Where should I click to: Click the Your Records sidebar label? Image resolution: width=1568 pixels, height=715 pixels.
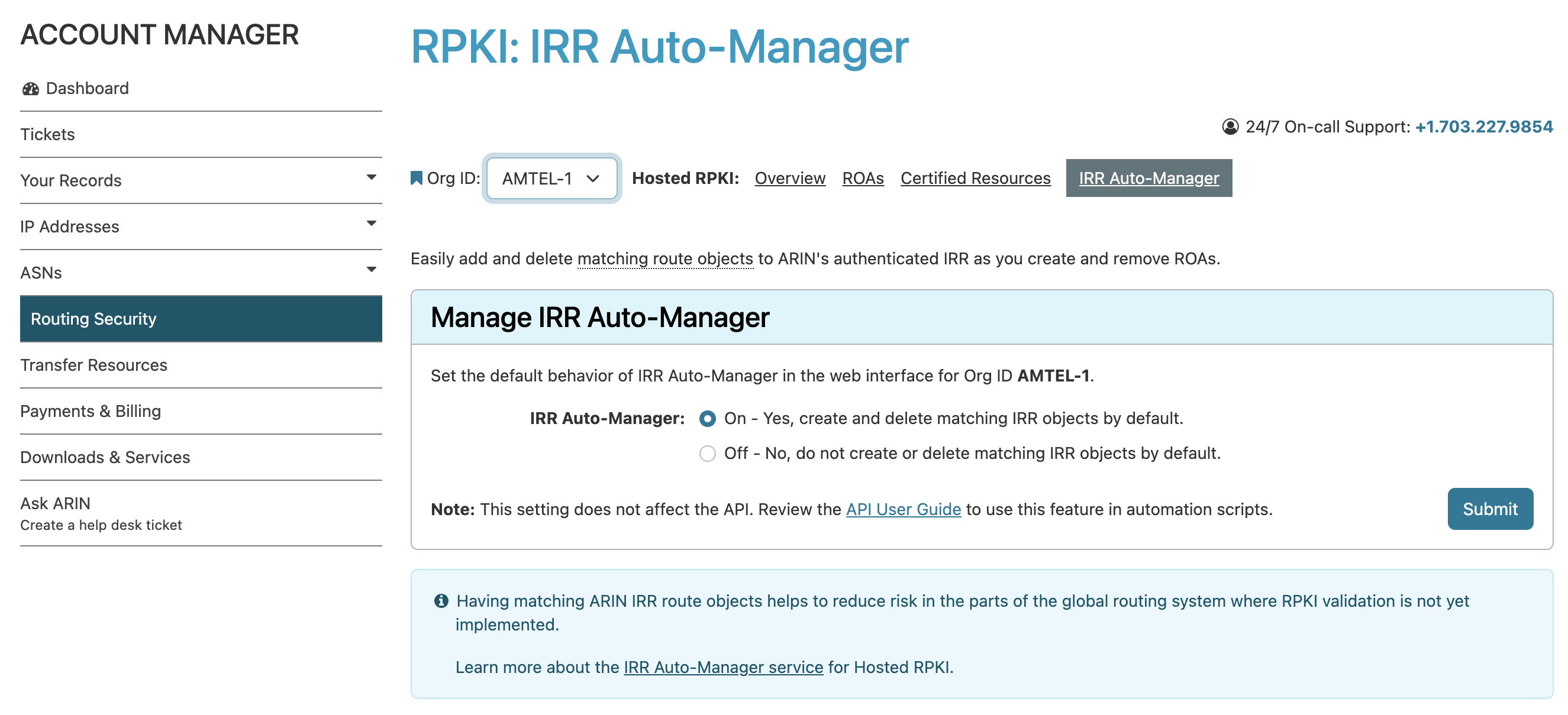coord(70,181)
